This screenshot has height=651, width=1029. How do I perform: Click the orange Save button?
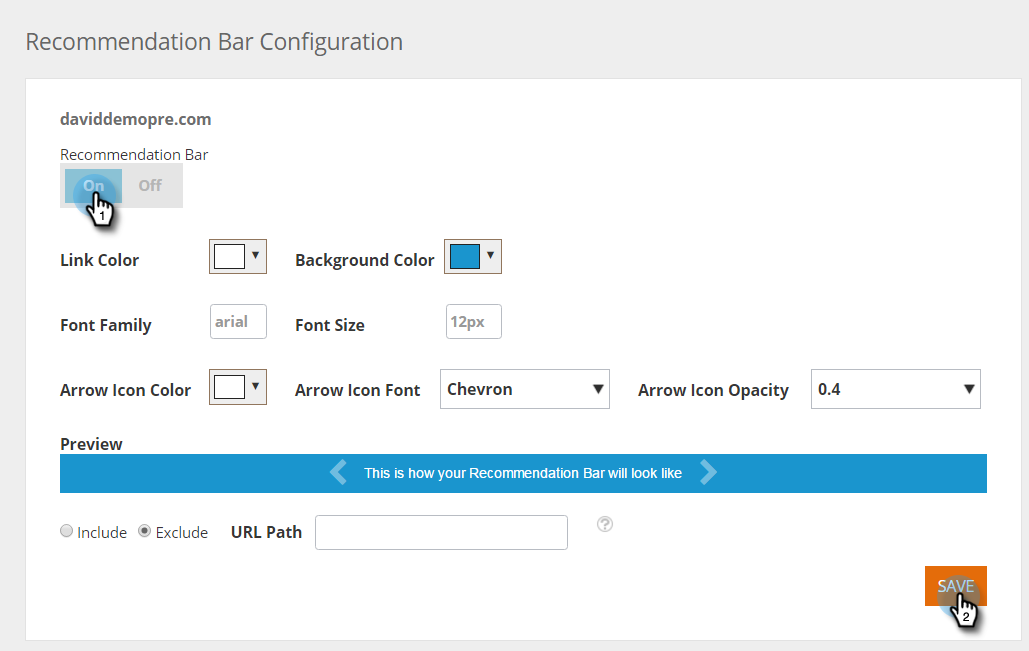[x=955, y=586]
